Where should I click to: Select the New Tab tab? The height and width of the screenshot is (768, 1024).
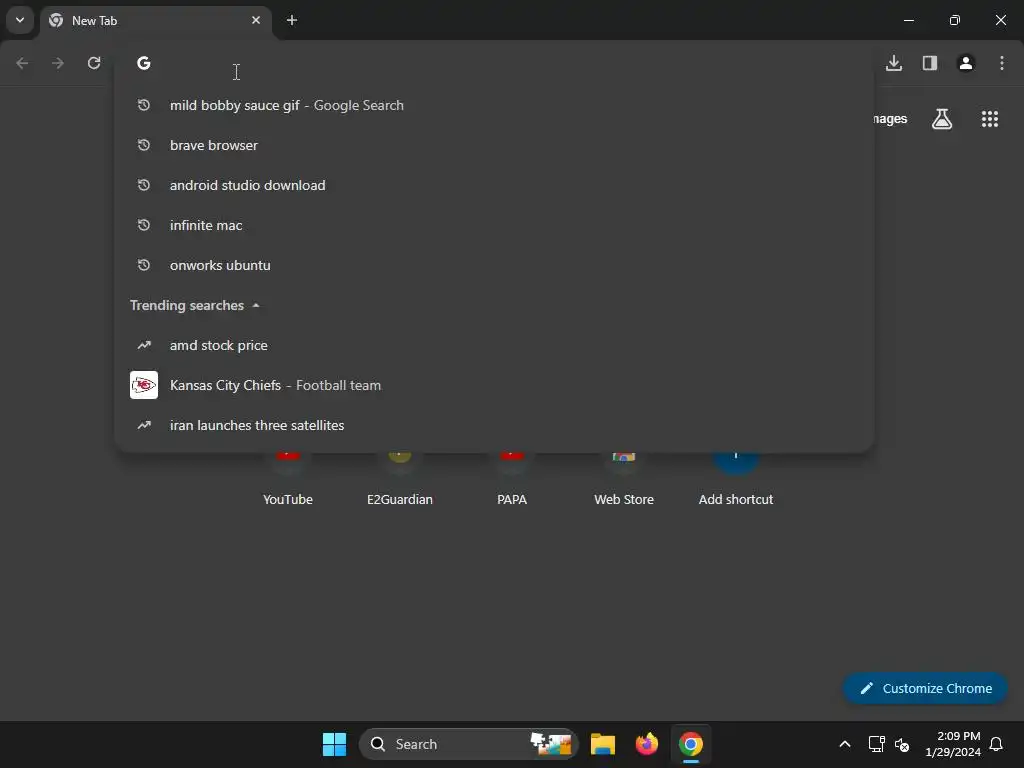pyautogui.click(x=156, y=22)
